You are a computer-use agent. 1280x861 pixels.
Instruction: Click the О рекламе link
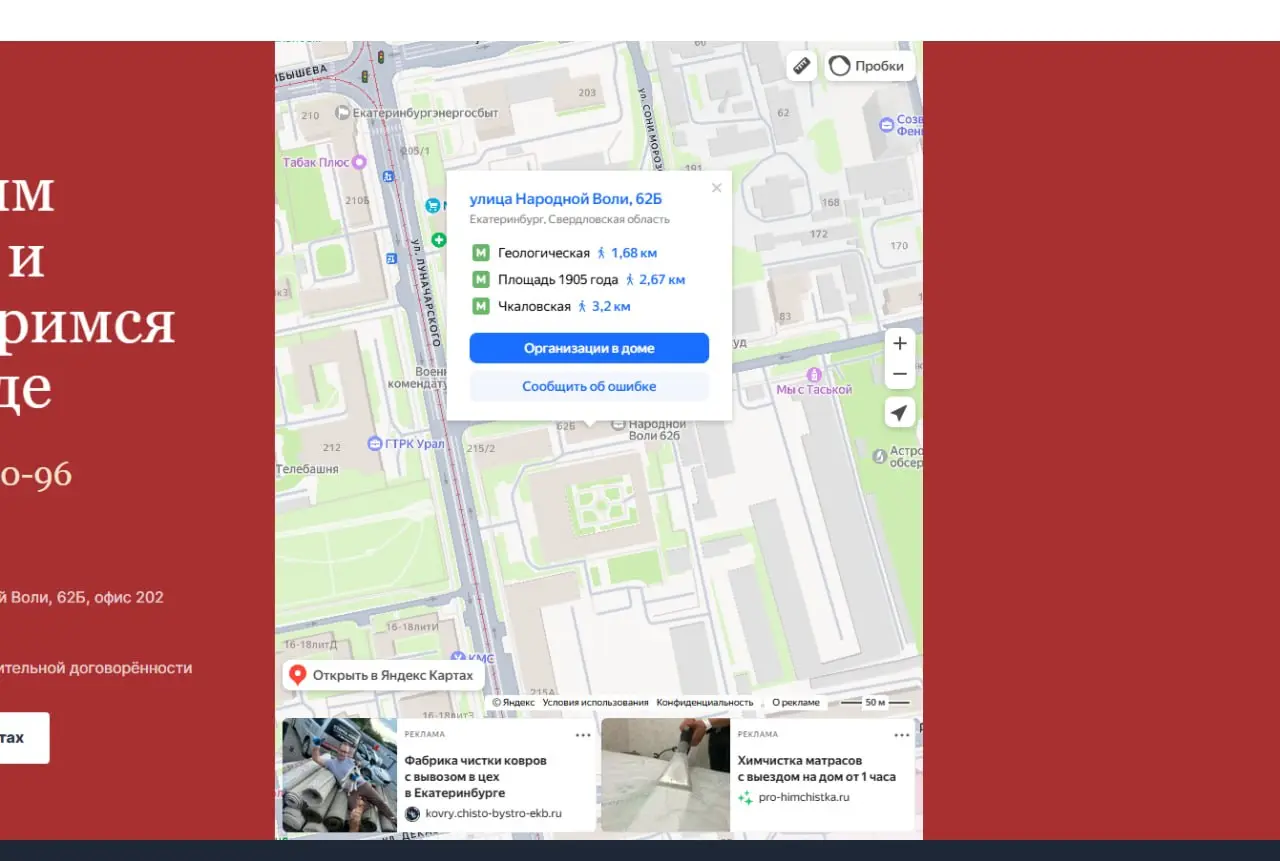(x=796, y=703)
